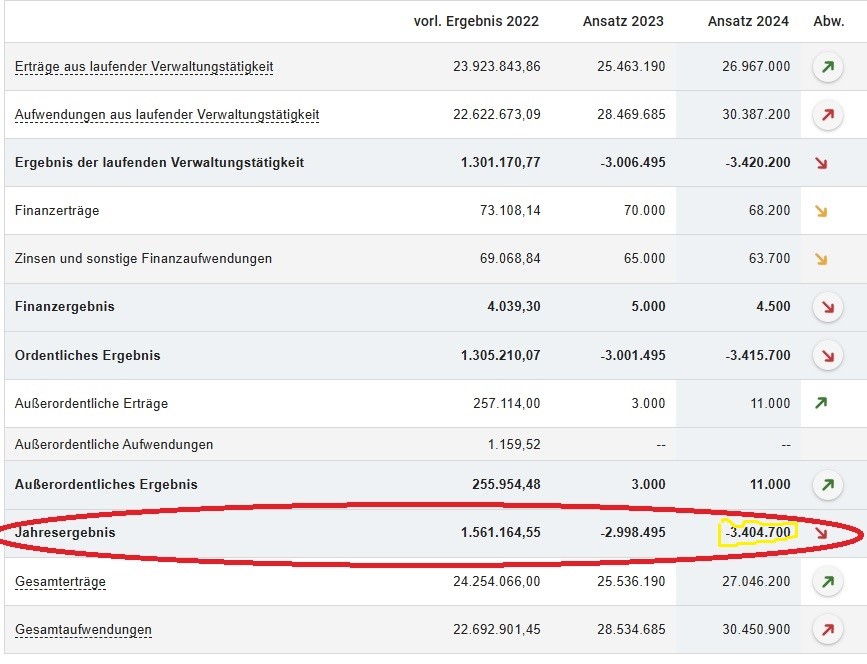The width and height of the screenshot is (867, 664).
Task: Click the Abw. column header
Action: 829,21
